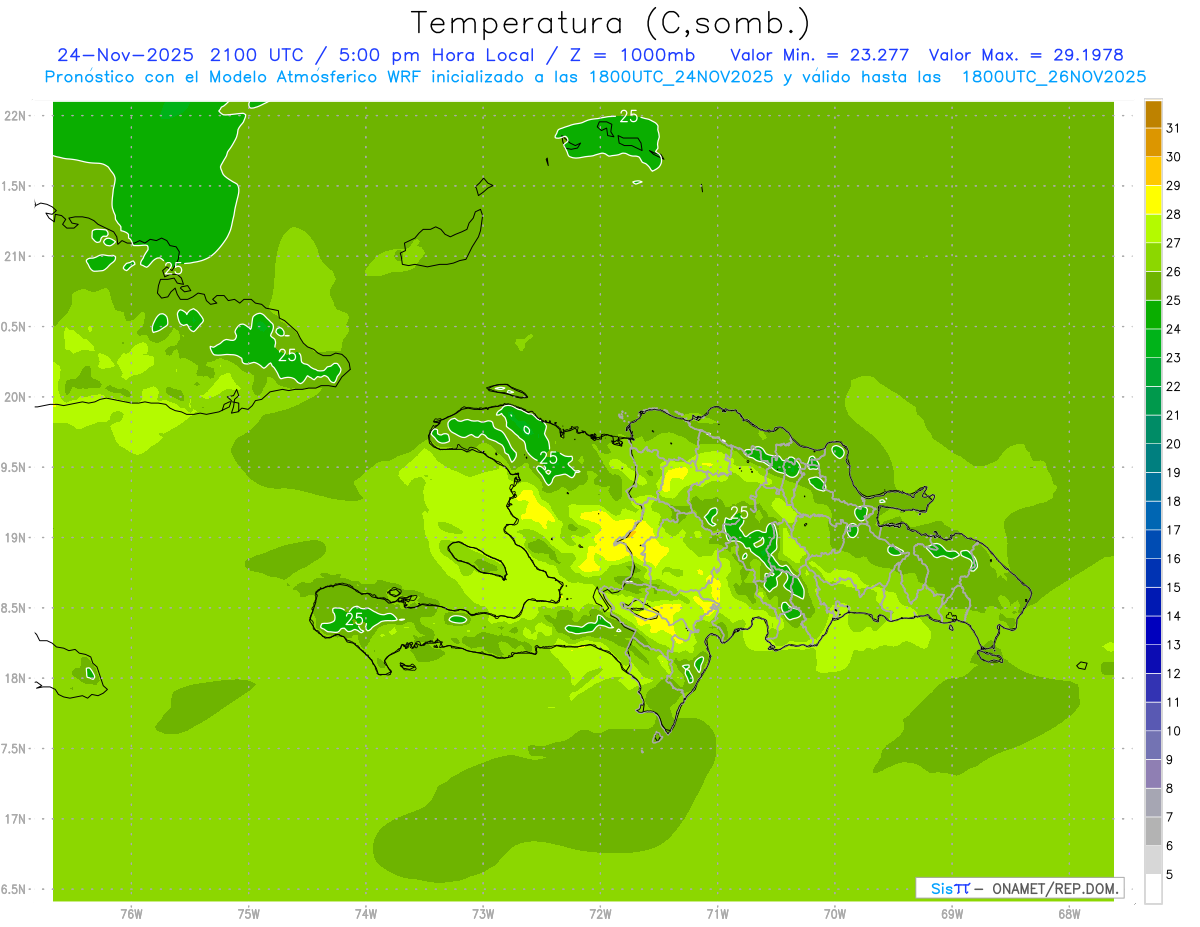
Task: Click the color scale label "15"
Action: tap(1174, 587)
